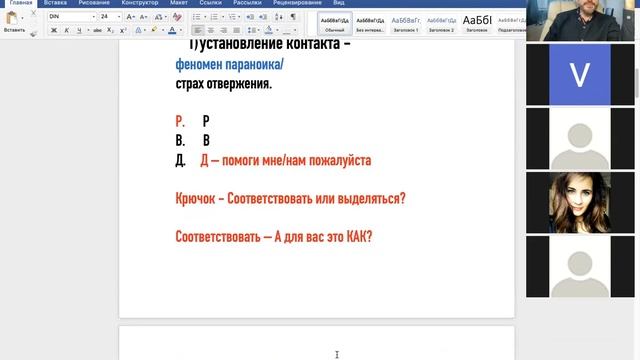Expand the Paste options arrow
The image size is (640, 360).
click(22, 18)
